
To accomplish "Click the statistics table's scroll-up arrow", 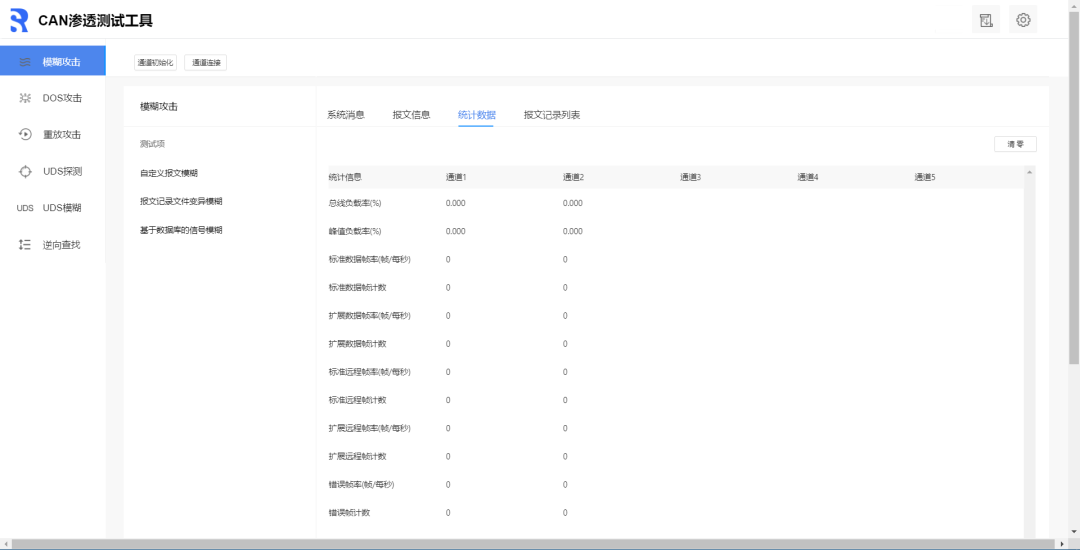I will [x=1029, y=172].
